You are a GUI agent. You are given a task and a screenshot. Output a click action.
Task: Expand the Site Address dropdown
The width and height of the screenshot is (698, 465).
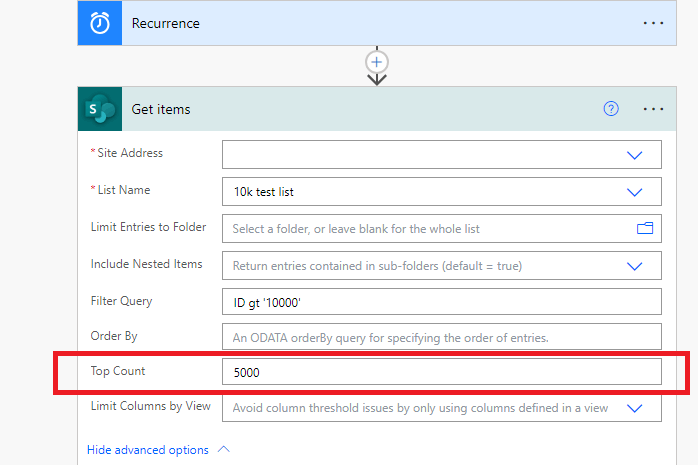click(634, 155)
